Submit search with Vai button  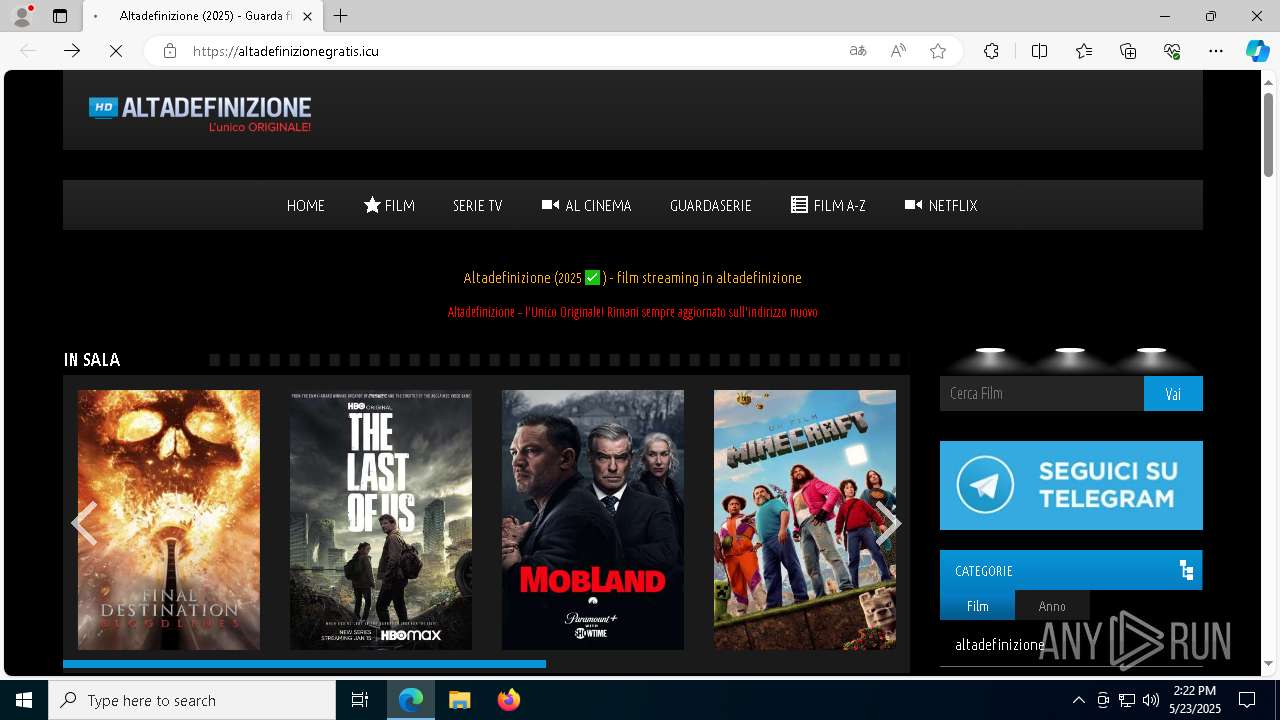(1173, 393)
